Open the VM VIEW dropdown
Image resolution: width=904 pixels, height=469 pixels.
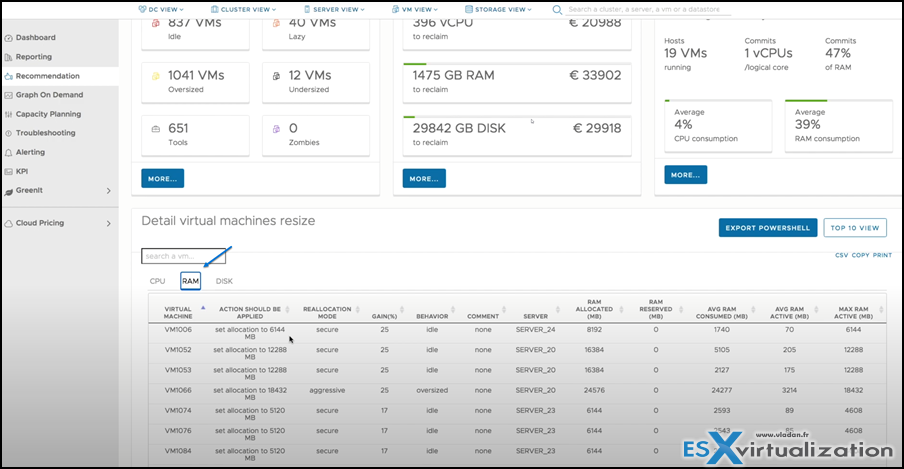pyautogui.click(x=415, y=9)
